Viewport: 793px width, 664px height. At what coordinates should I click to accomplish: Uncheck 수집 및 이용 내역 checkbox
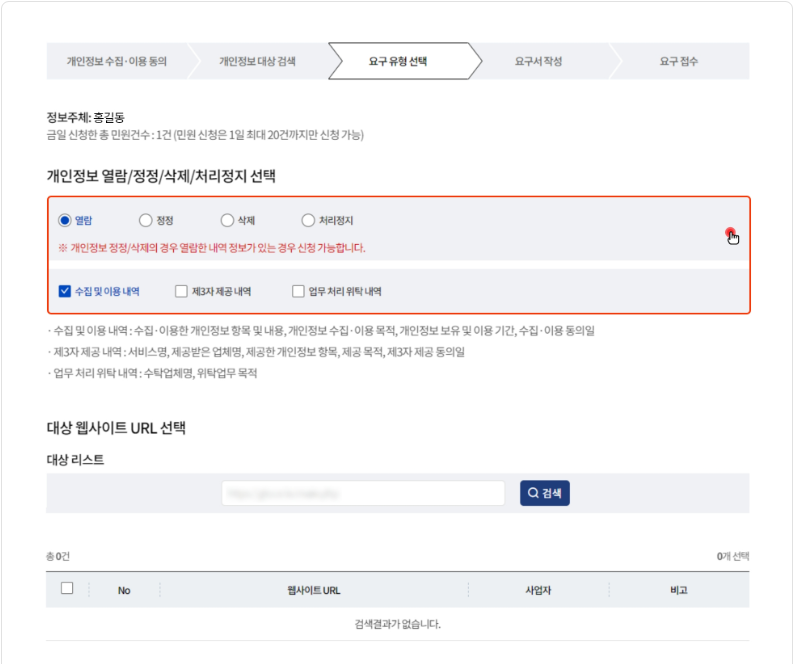point(65,291)
